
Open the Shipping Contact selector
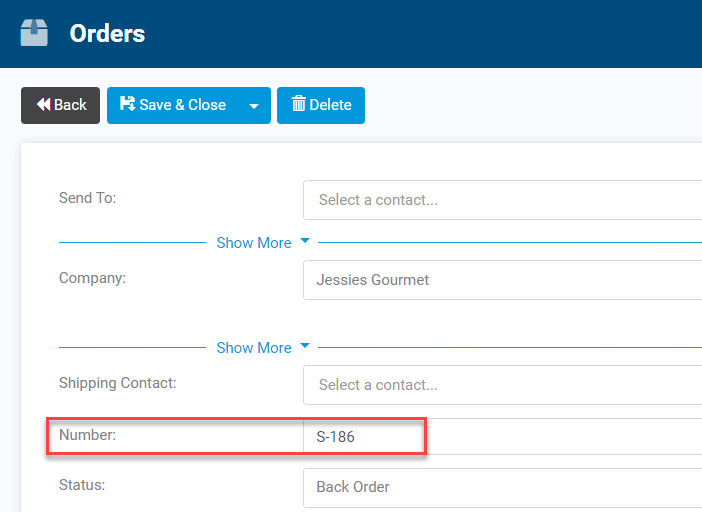[502, 385]
